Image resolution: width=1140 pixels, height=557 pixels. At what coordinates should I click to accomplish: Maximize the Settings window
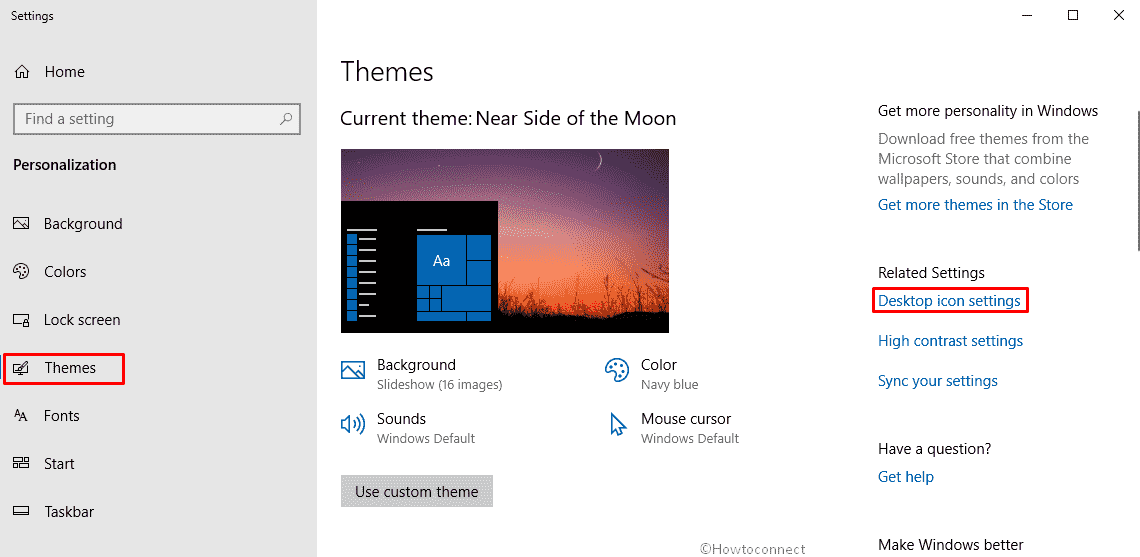click(1072, 15)
